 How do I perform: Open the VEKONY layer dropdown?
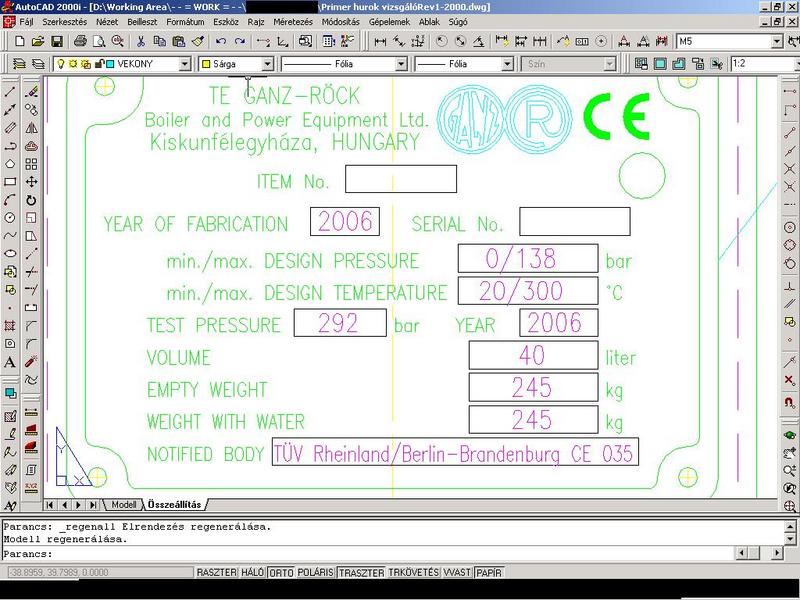pyautogui.click(x=185, y=64)
